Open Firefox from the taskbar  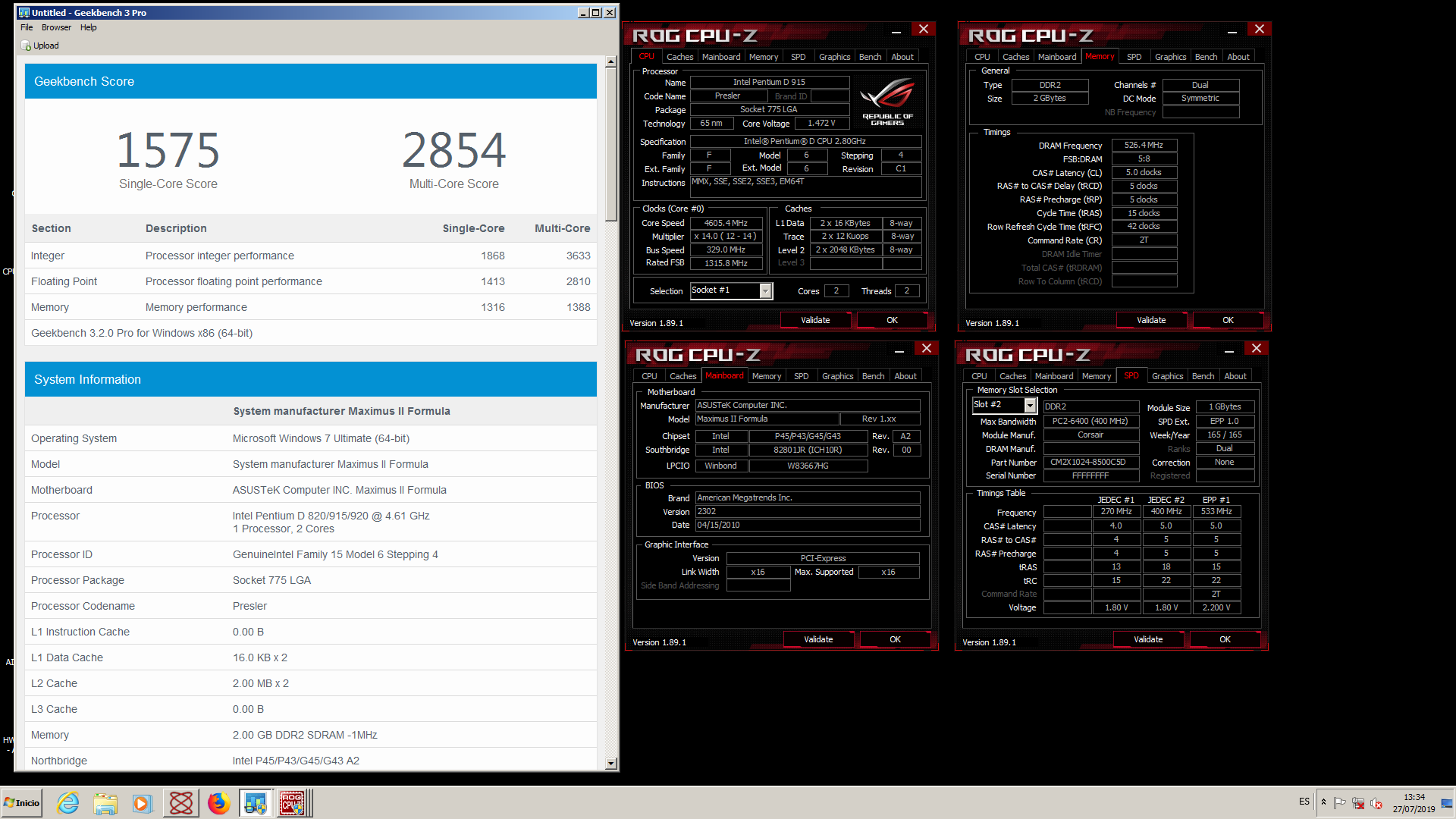218,803
